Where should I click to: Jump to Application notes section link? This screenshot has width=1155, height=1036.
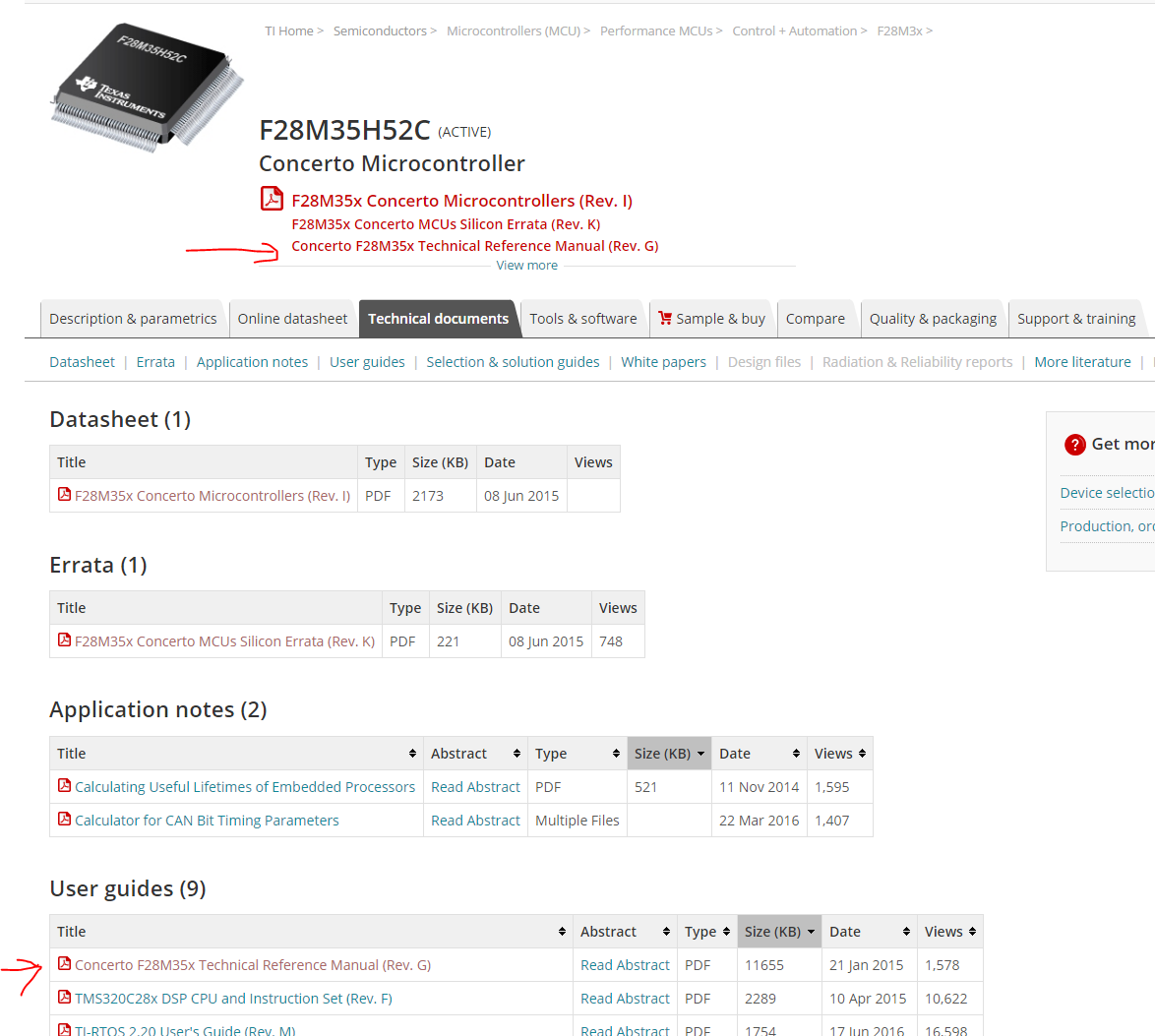[x=252, y=362]
